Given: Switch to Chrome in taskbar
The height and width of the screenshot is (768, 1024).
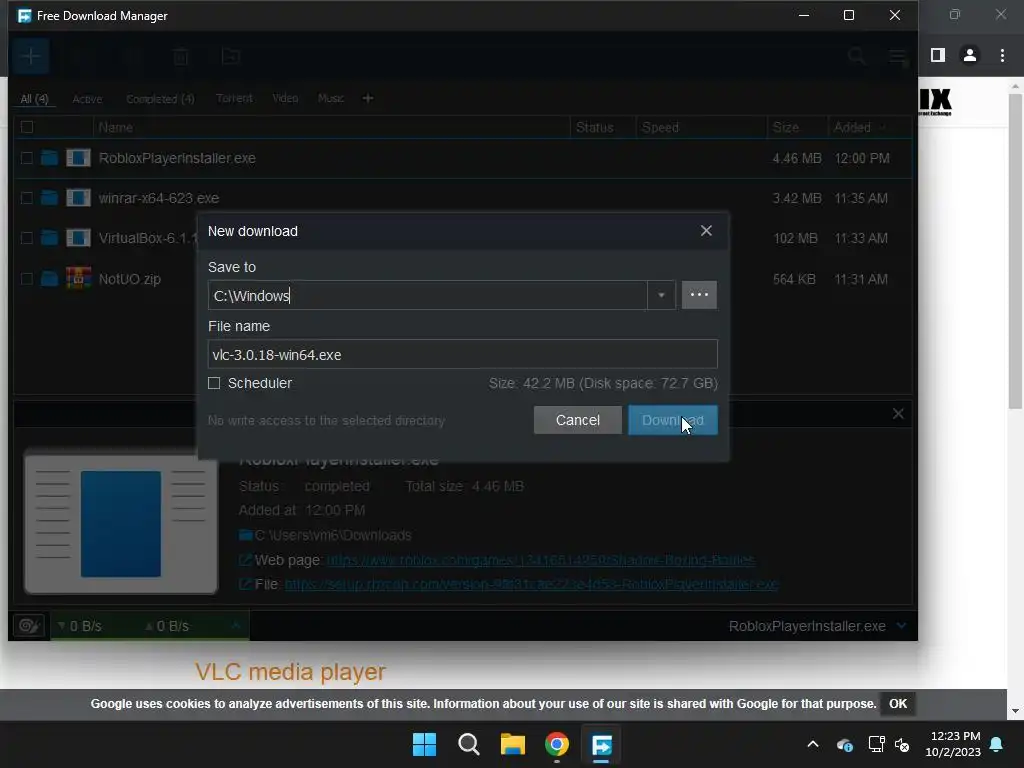Looking at the screenshot, I should [557, 744].
